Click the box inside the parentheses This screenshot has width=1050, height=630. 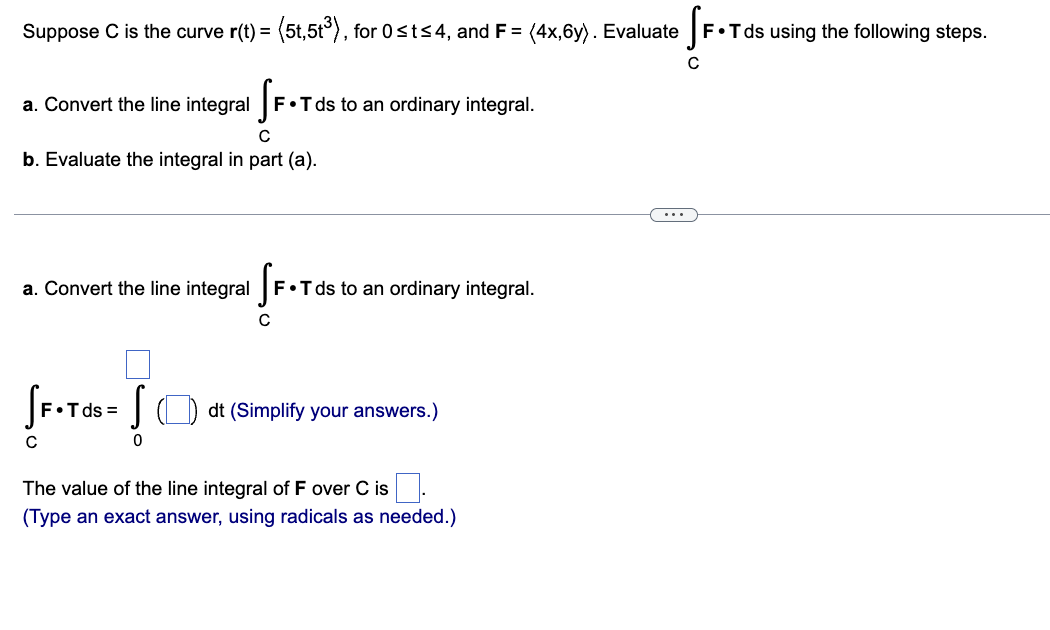[x=180, y=407]
